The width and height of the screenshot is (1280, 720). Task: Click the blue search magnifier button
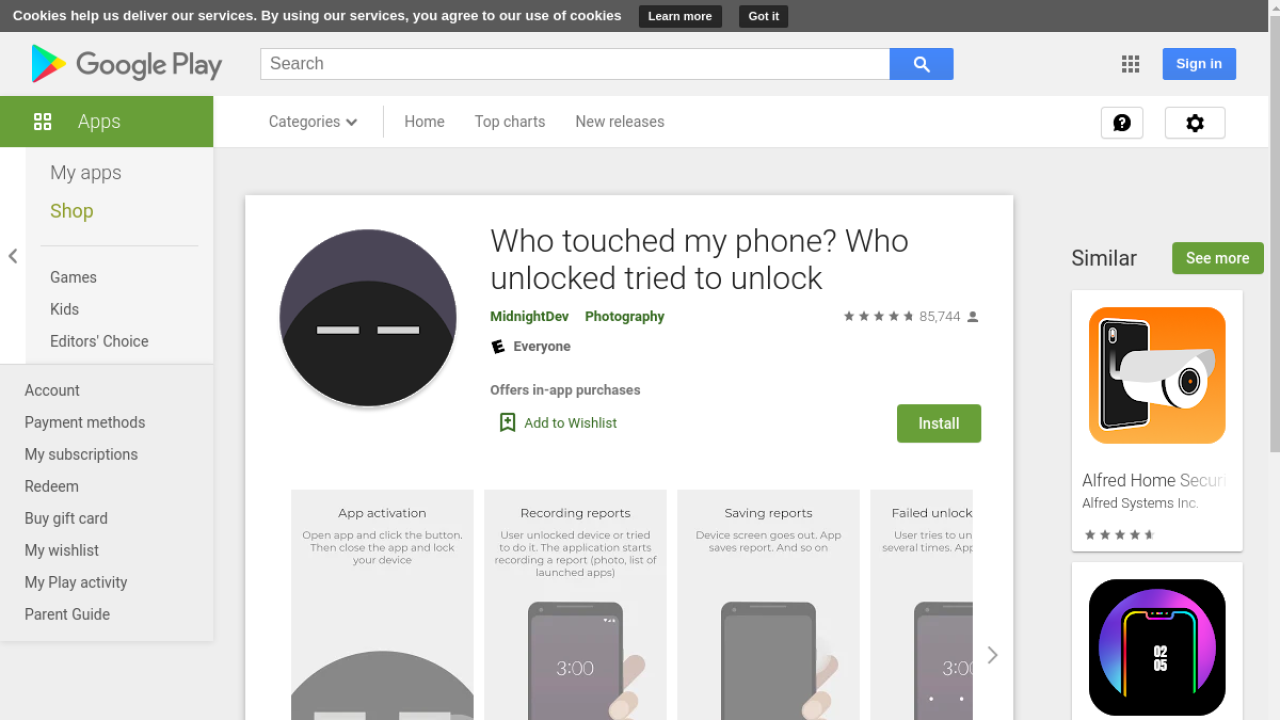pos(921,64)
